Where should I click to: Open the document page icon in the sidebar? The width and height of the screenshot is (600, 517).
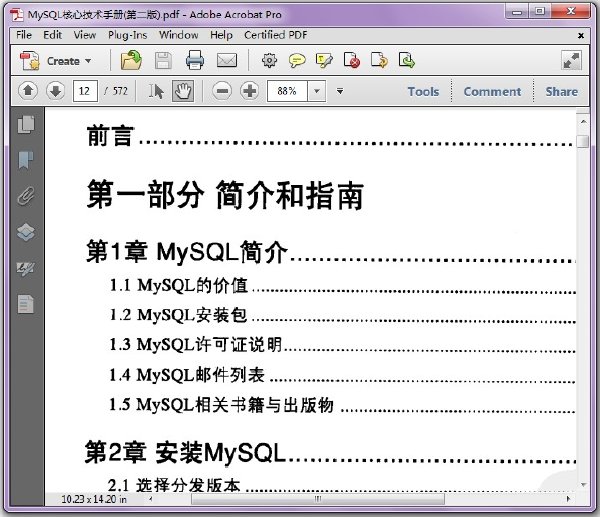click(x=26, y=304)
